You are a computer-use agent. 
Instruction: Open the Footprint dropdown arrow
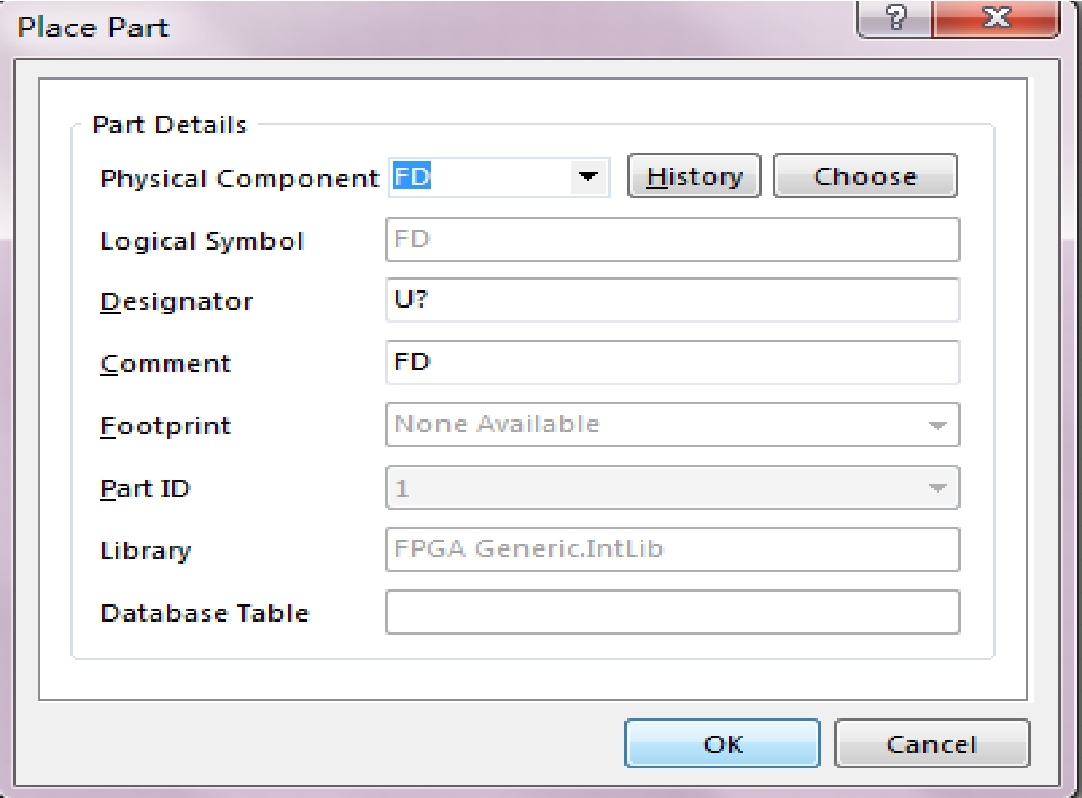937,425
